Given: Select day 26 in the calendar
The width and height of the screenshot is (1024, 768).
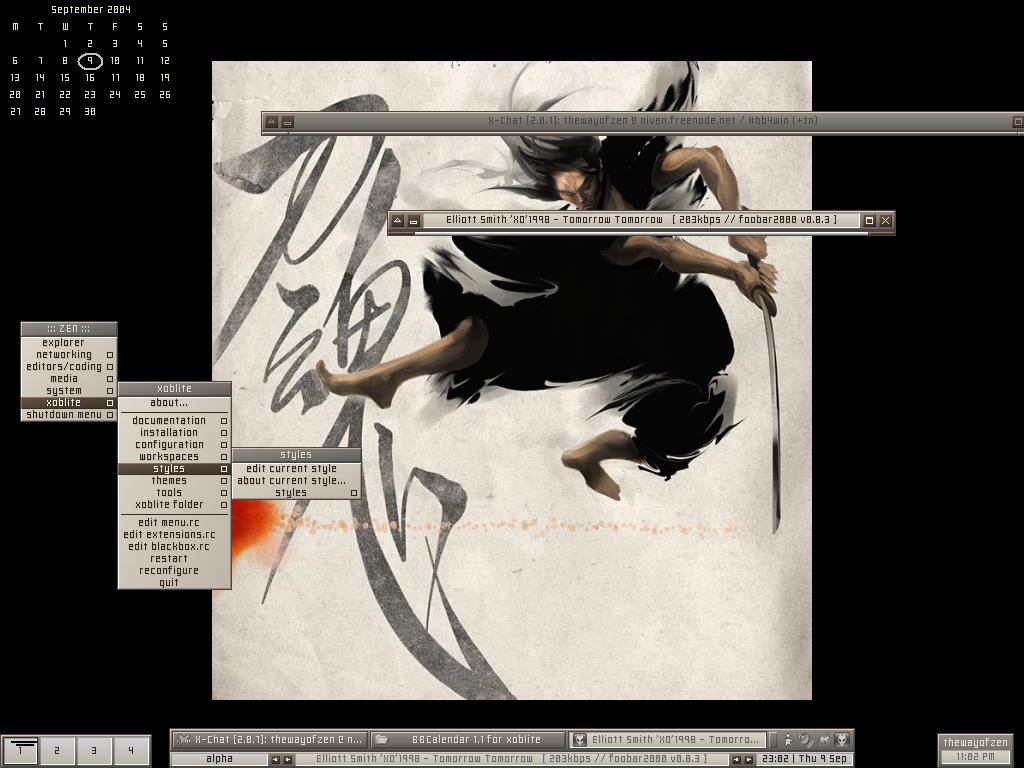Looking at the screenshot, I should (165, 95).
